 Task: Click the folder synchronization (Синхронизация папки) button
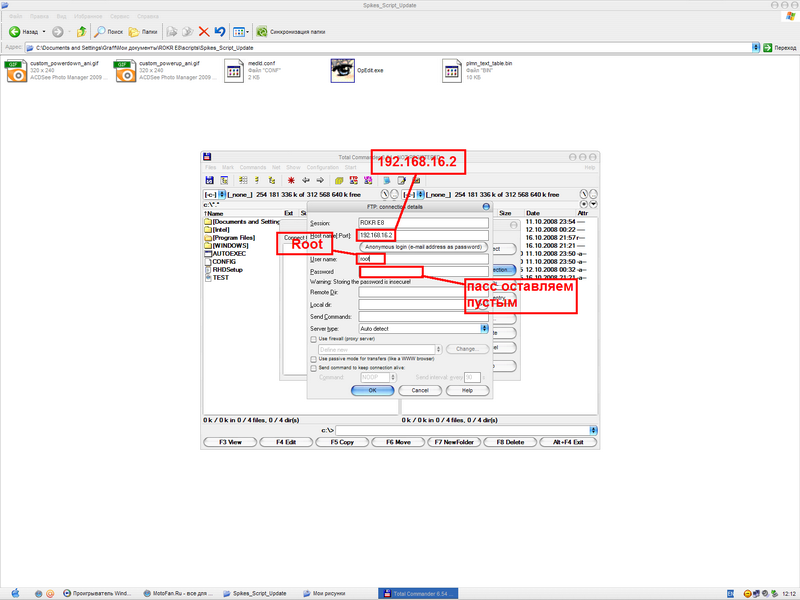tap(291, 32)
